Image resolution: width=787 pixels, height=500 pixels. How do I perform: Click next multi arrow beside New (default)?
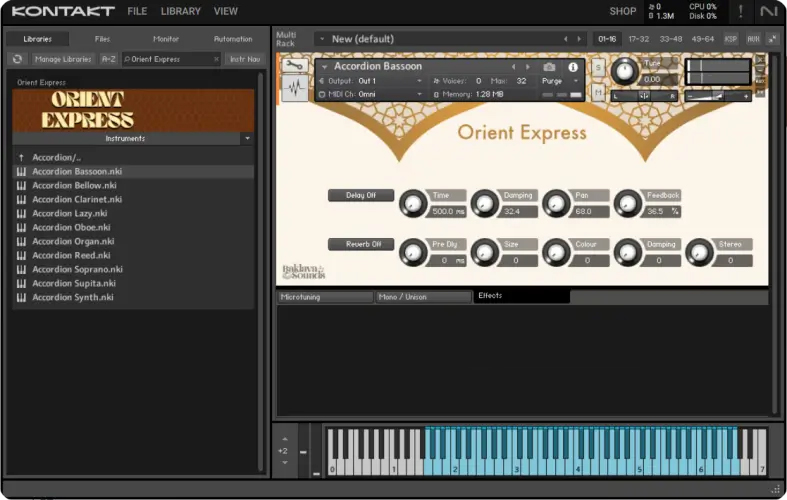[579, 39]
